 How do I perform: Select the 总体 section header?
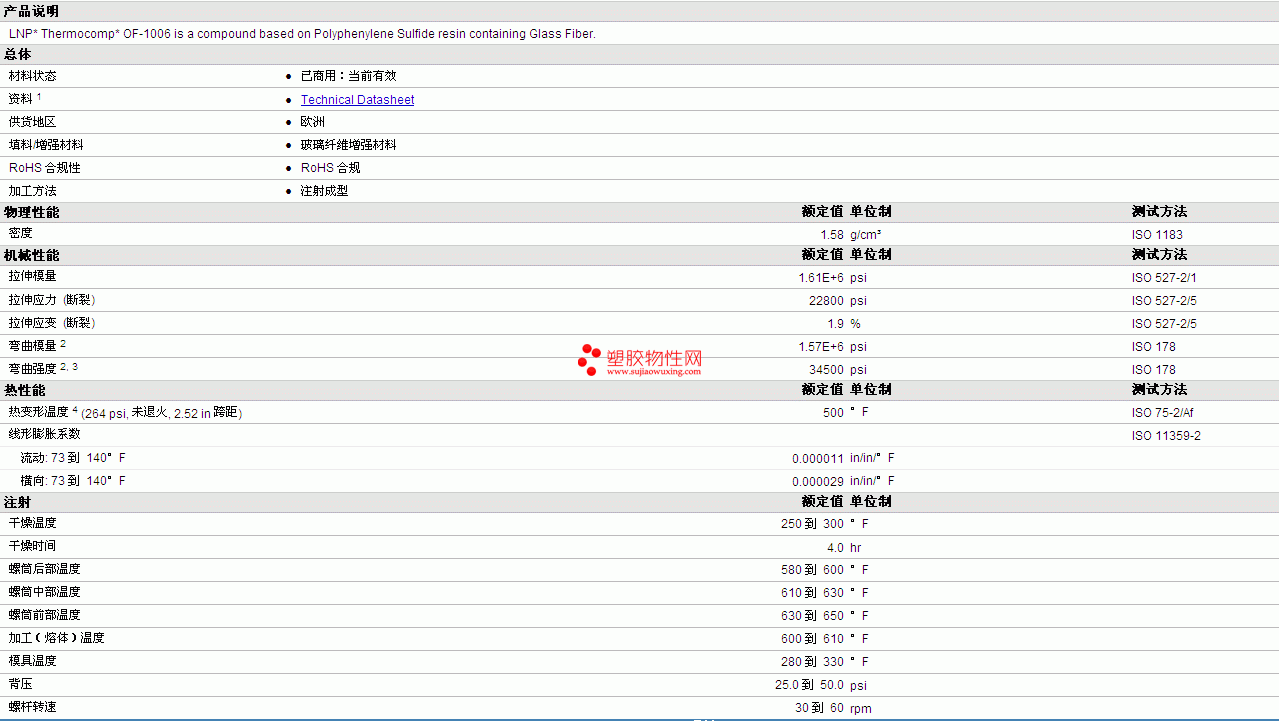[x=18, y=55]
